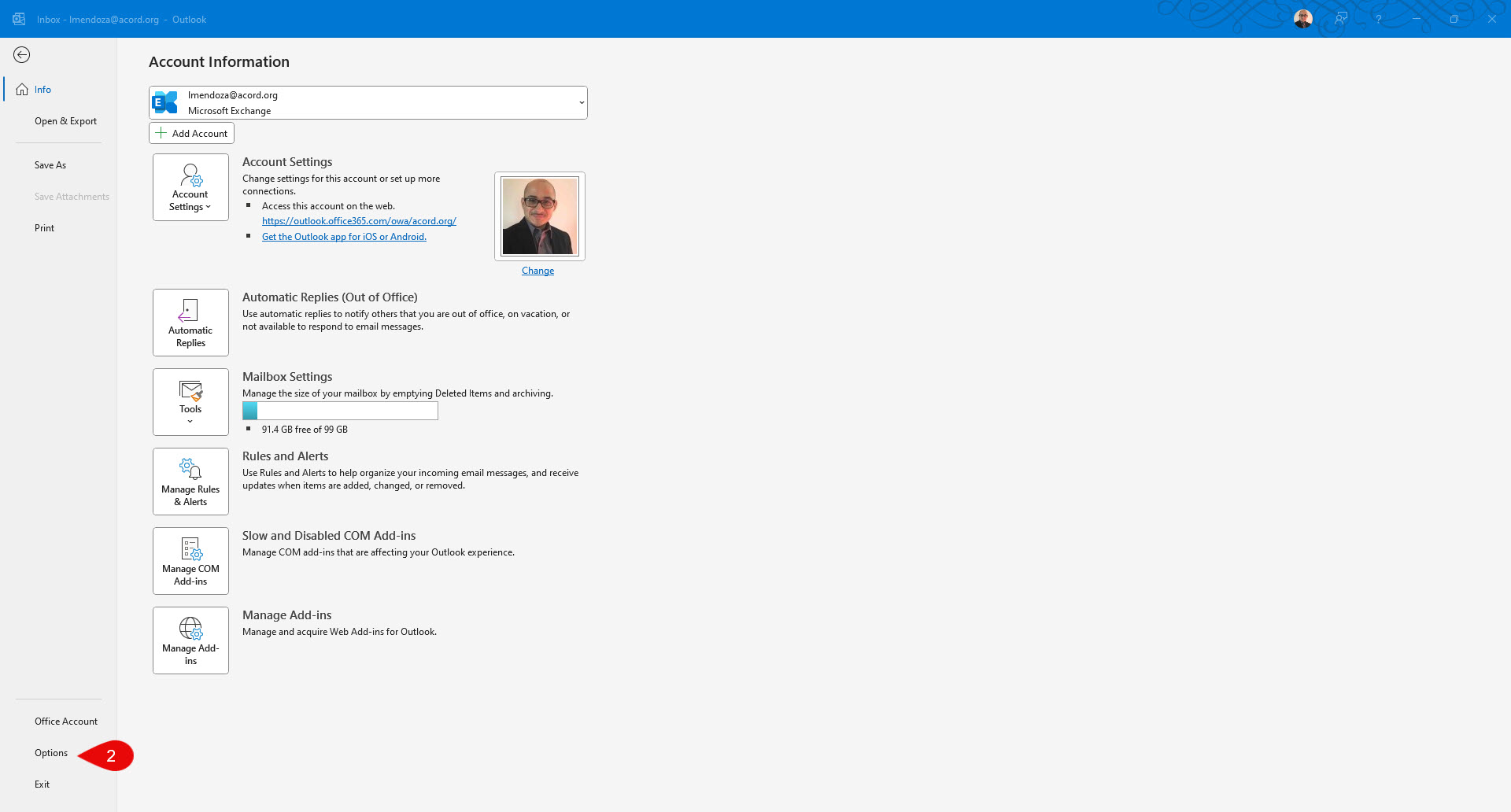Open Manage Rules & Alerts
Screen dimensions: 1511x812
tap(190, 482)
